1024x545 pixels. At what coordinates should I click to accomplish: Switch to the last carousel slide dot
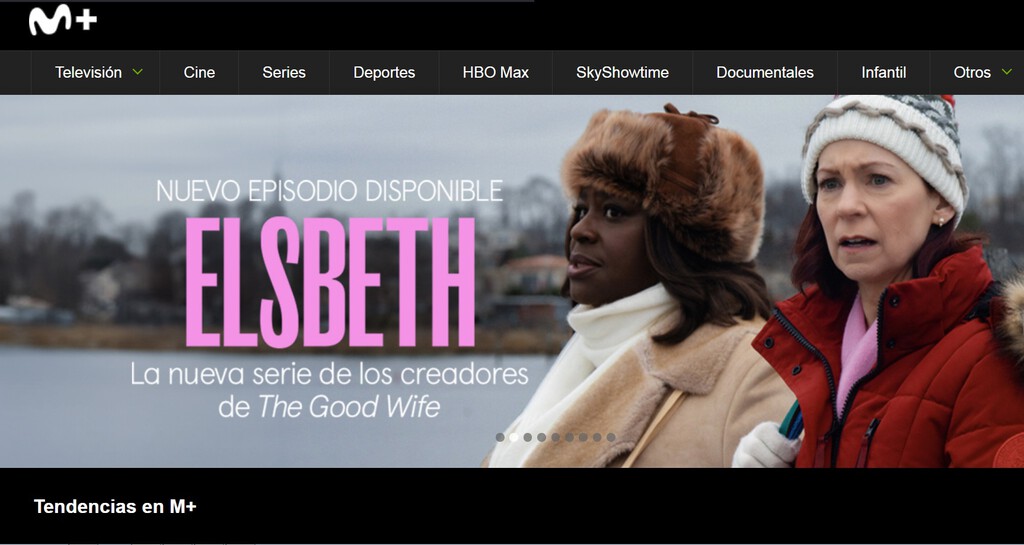pyautogui.click(x=611, y=437)
